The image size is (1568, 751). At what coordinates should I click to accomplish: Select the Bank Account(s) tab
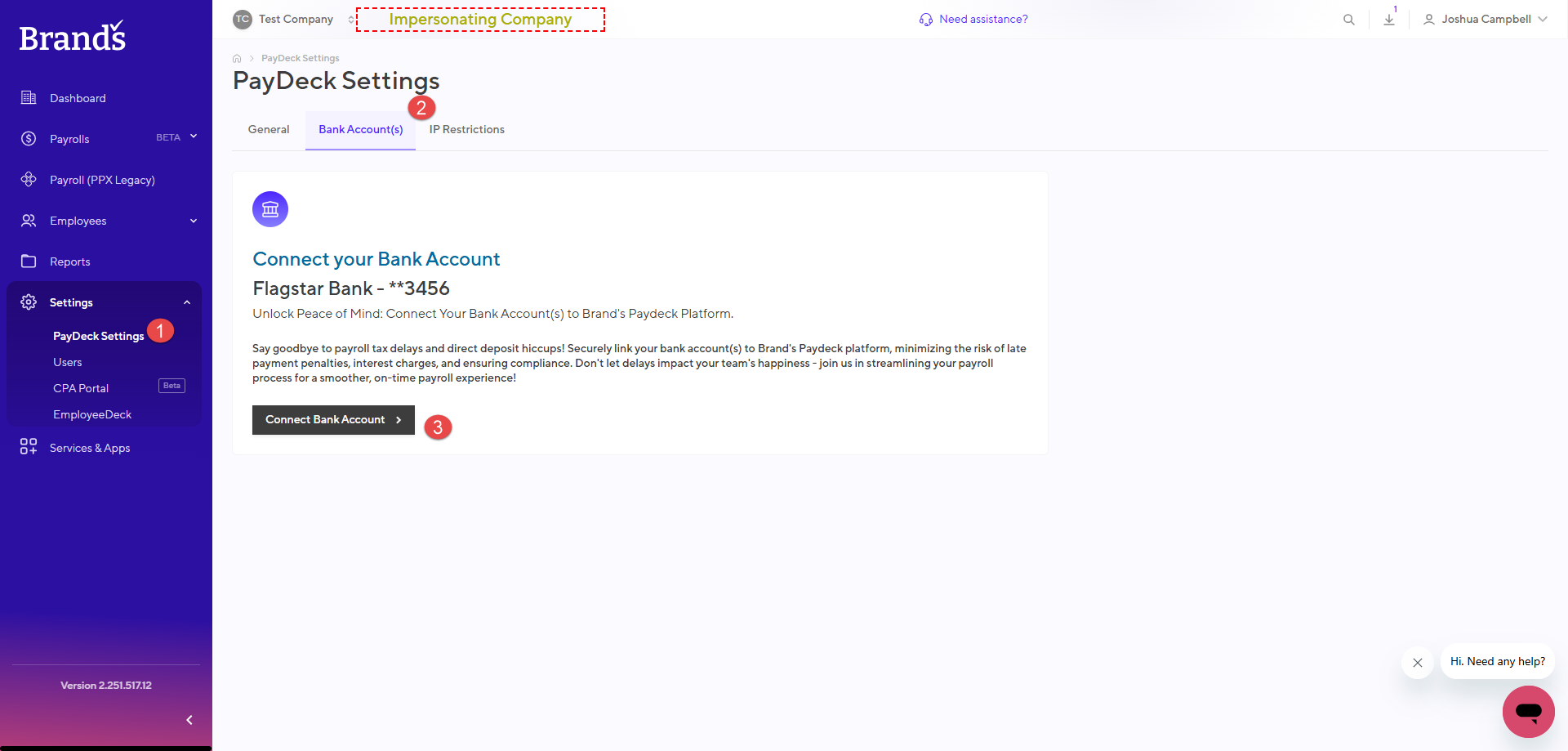pyautogui.click(x=361, y=129)
